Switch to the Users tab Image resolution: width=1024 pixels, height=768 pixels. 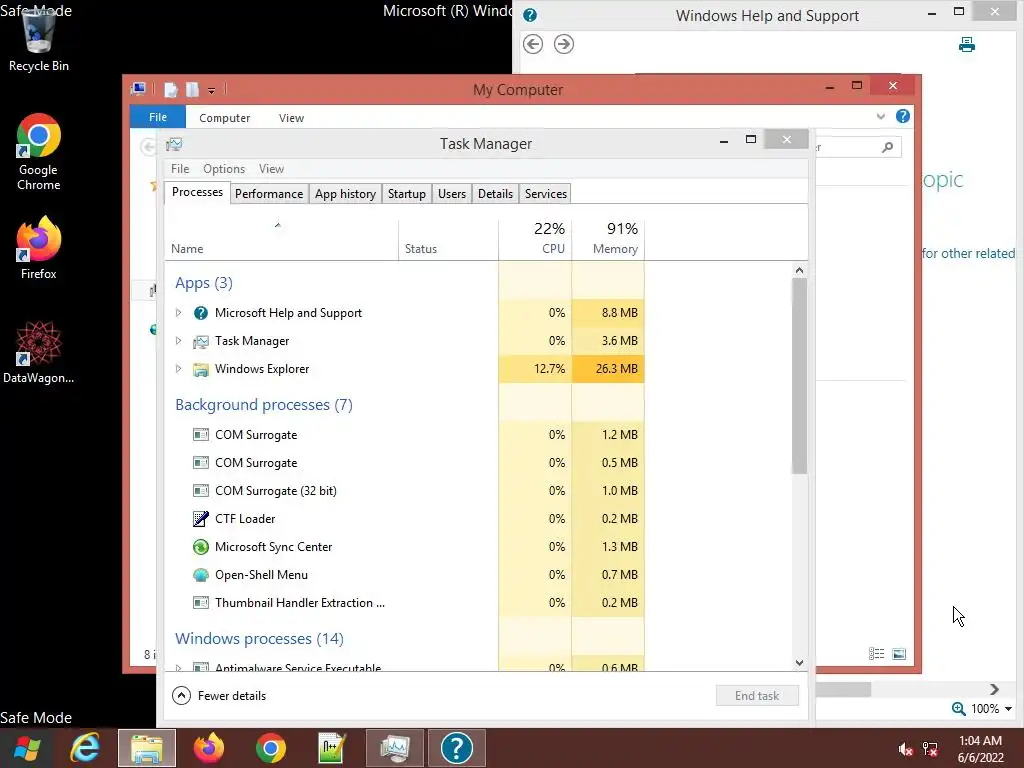coord(452,194)
